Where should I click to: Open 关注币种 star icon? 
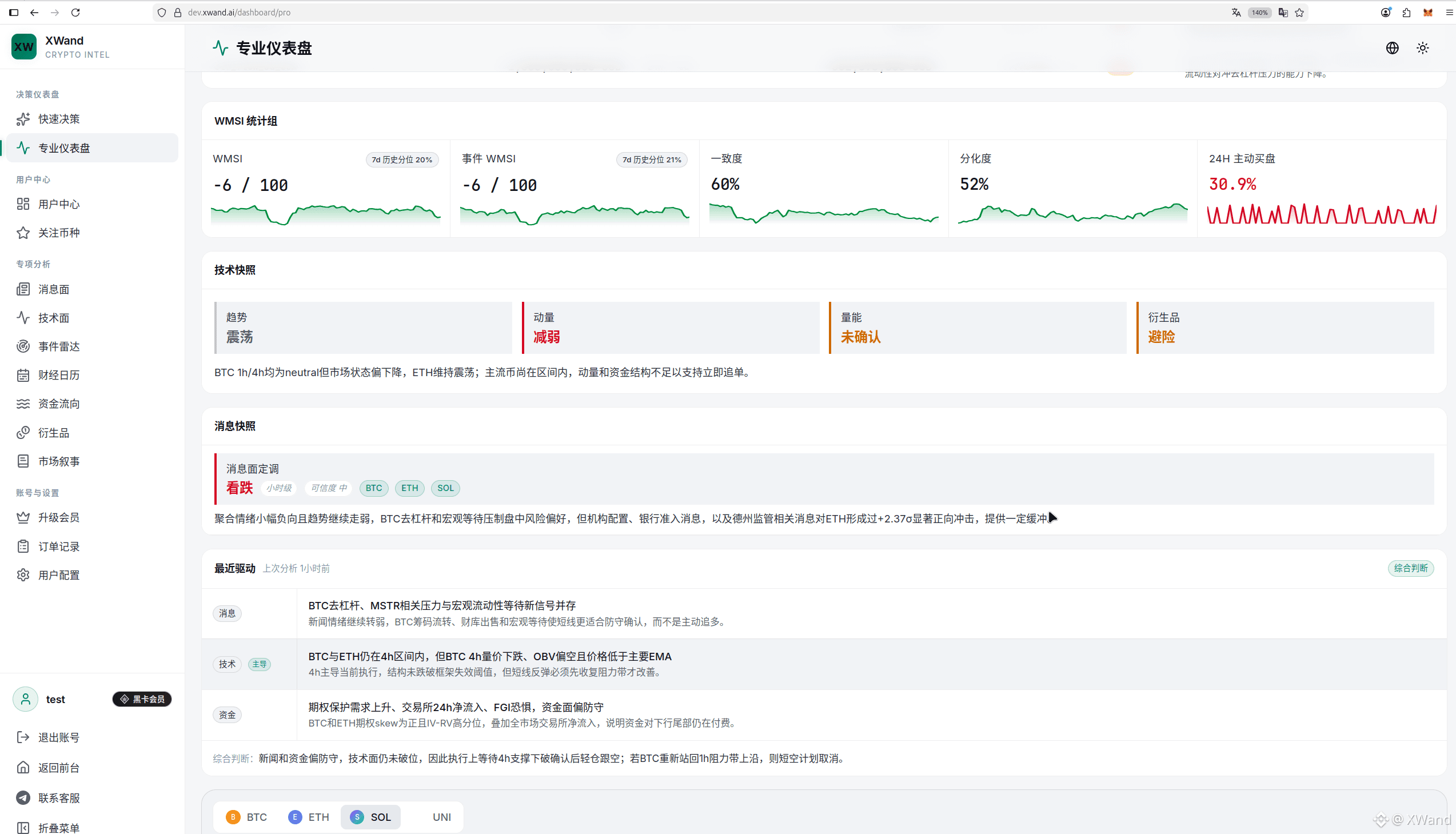(x=23, y=233)
